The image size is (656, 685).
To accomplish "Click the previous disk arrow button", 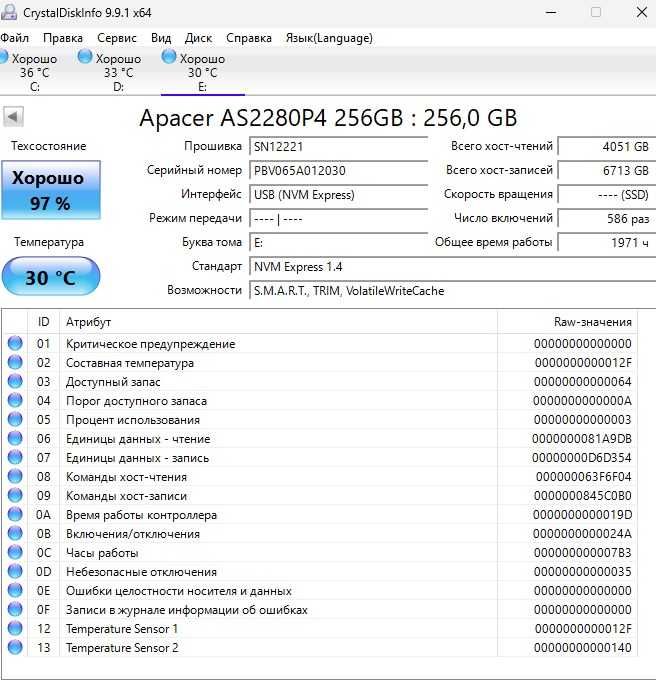I will 13,117.
